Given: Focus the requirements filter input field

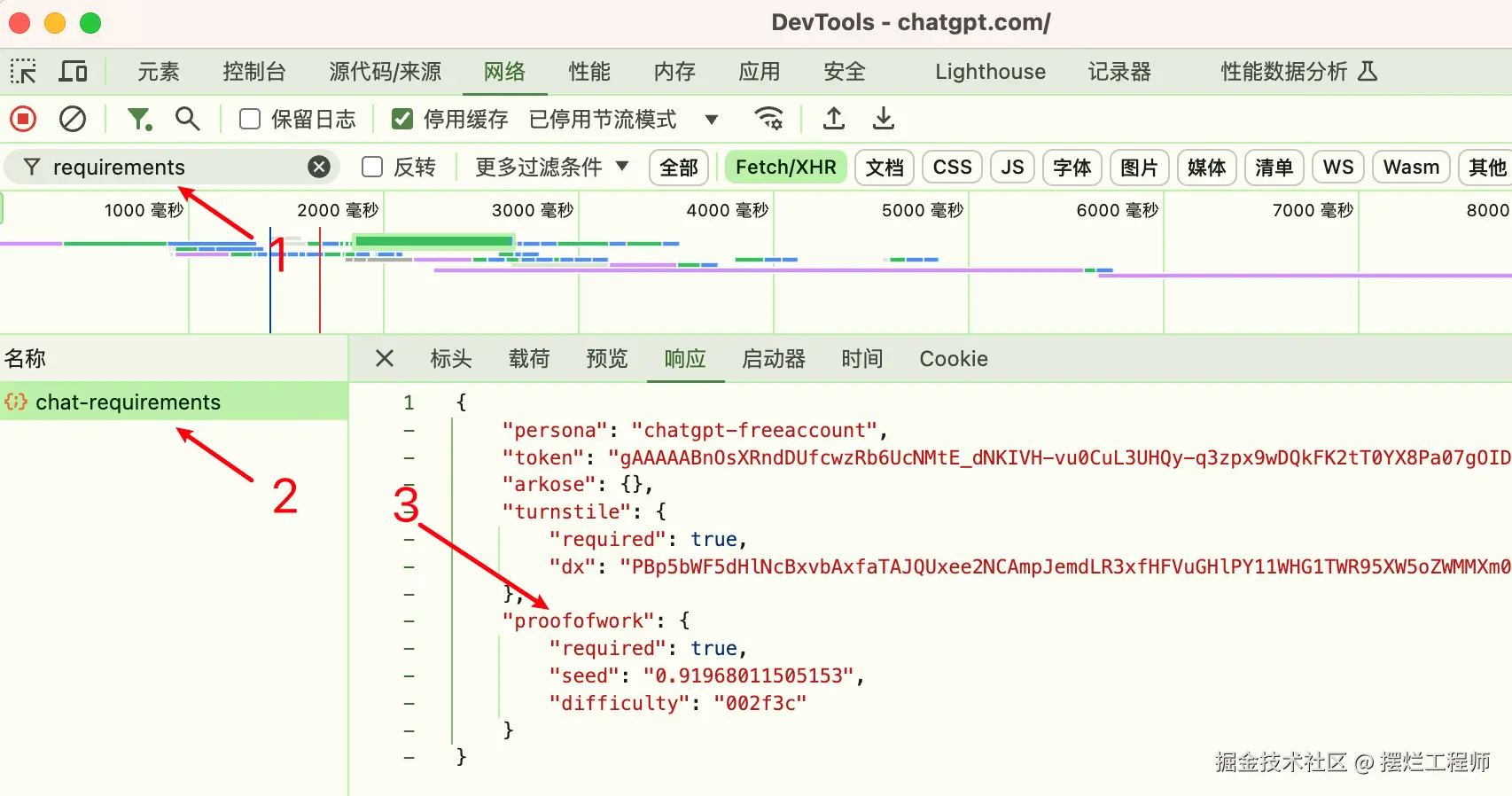Looking at the screenshot, I should point(173,167).
